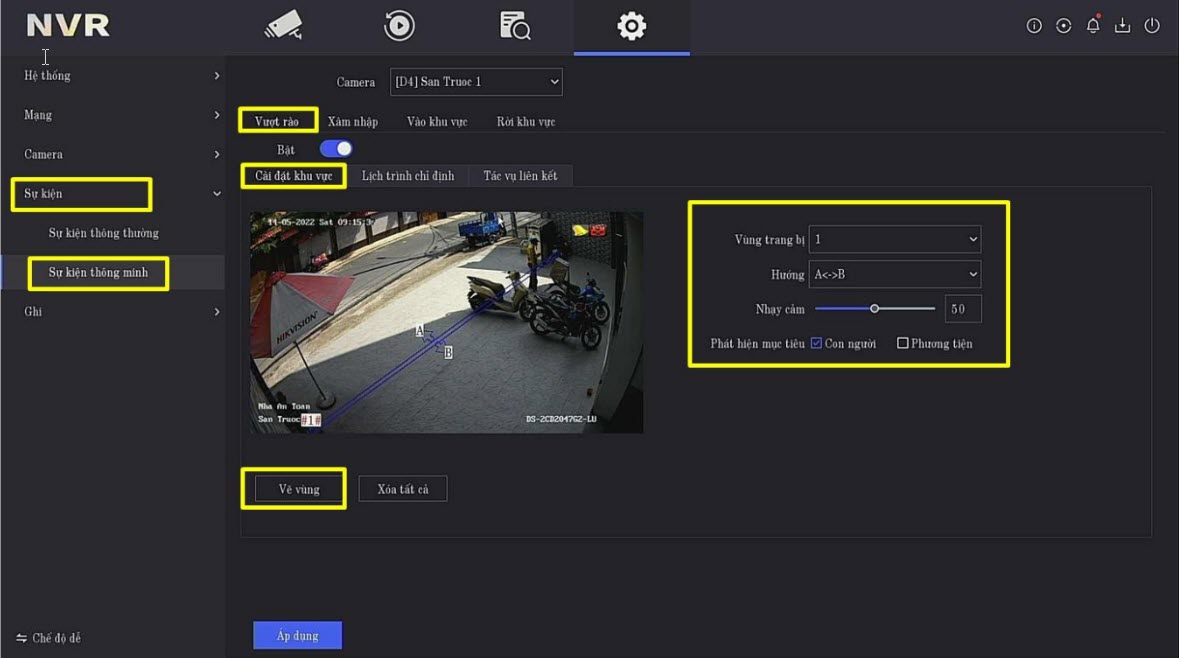Viewport: 1179px width, 658px height.
Task: Click the power icon
Action: (x=1152, y=26)
